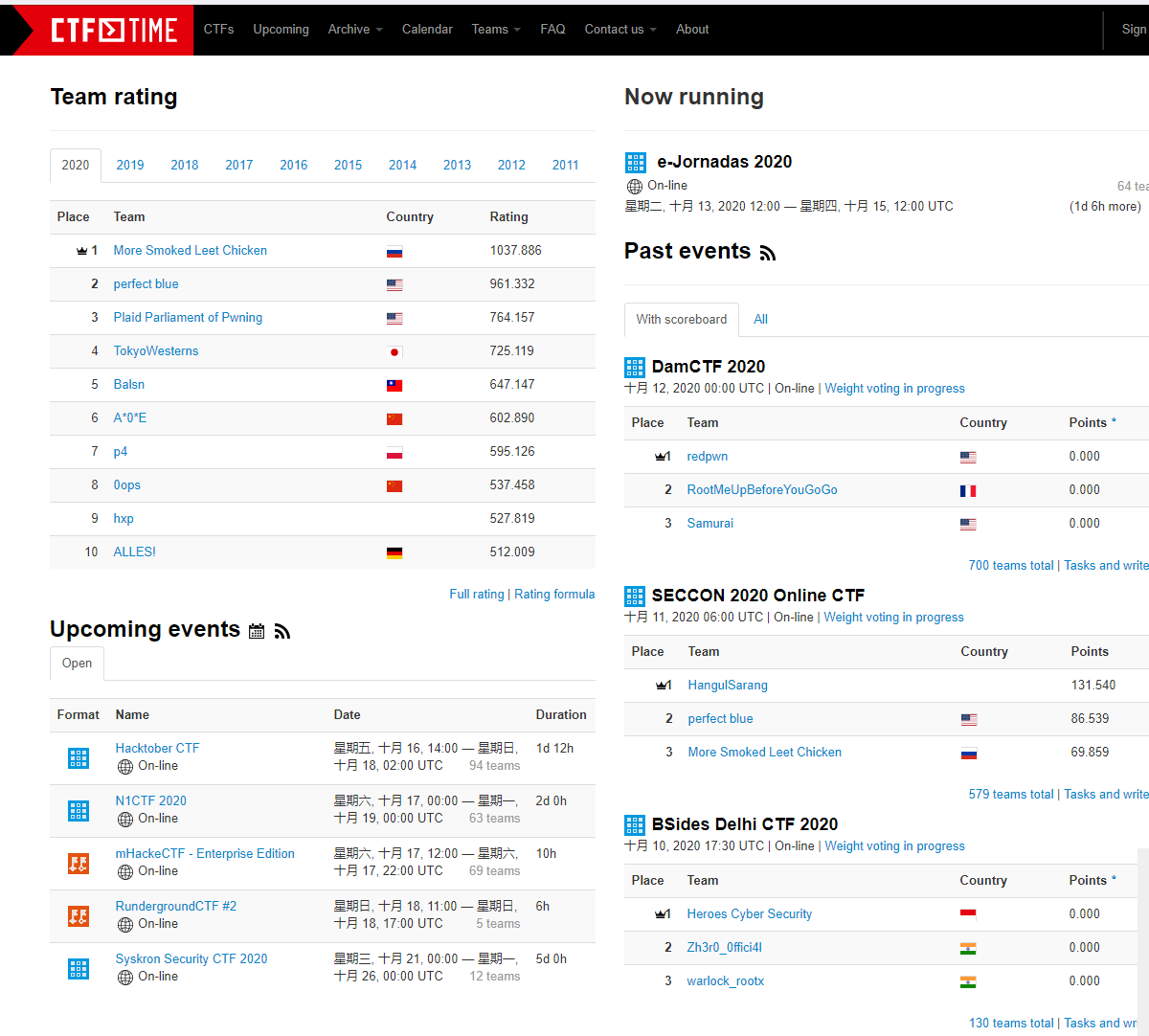This screenshot has width=1149, height=1036.
Task: Click the RundergroundCTF #2 format icon
Action: [x=79, y=916]
